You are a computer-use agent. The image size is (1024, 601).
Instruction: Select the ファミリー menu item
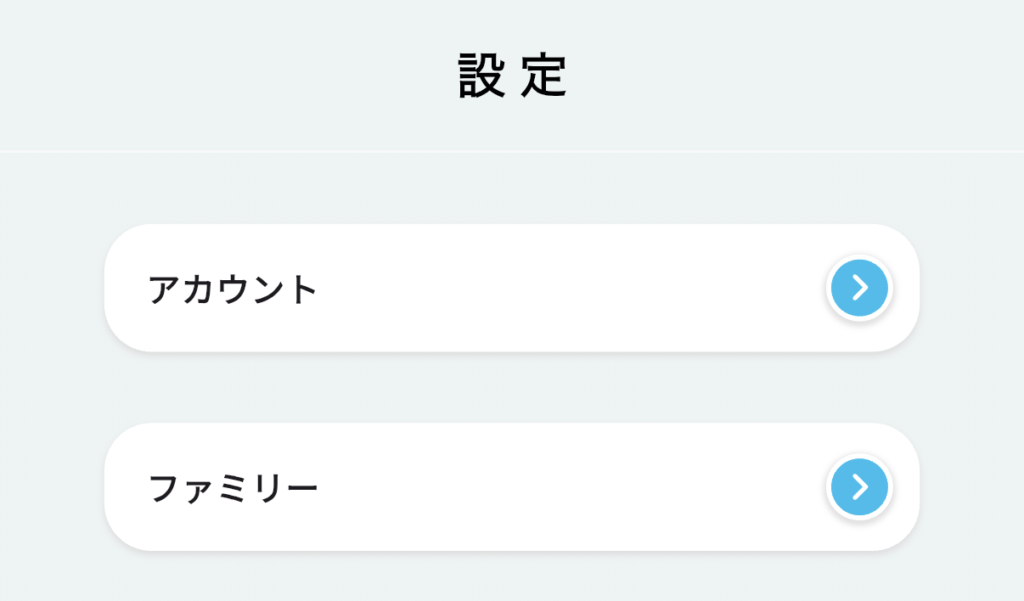click(x=511, y=487)
